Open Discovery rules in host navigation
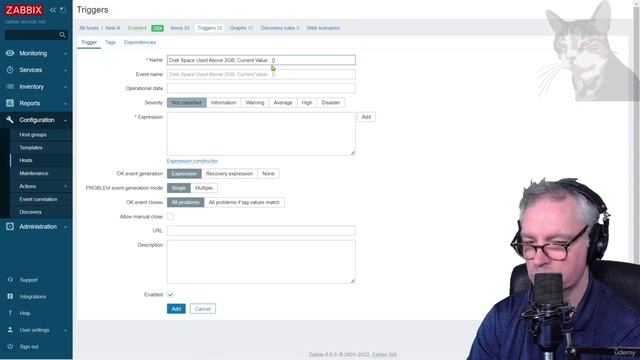 (280, 28)
